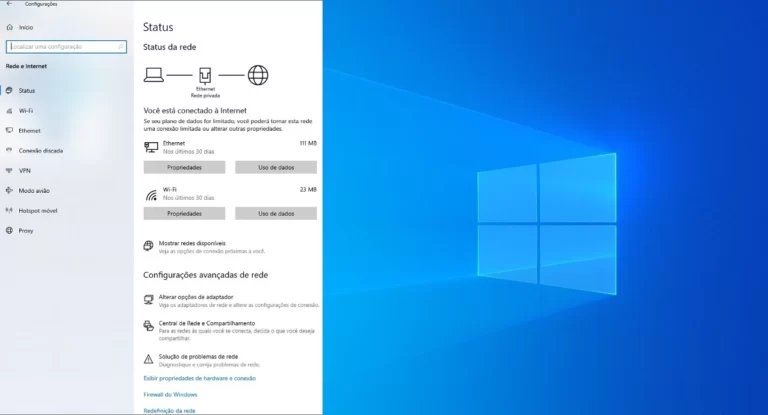
Task: Click the Status da rede heading
Action: point(169,47)
